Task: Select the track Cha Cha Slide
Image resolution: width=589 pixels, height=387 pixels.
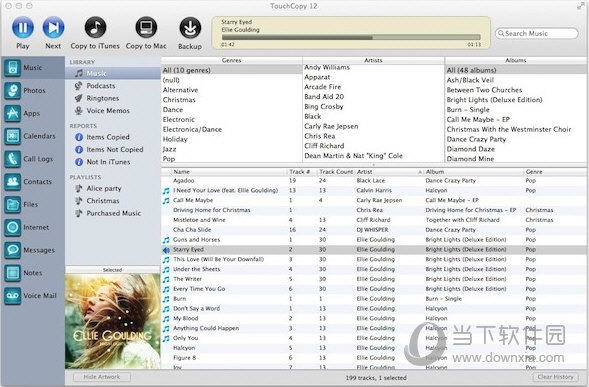Action: point(374,230)
